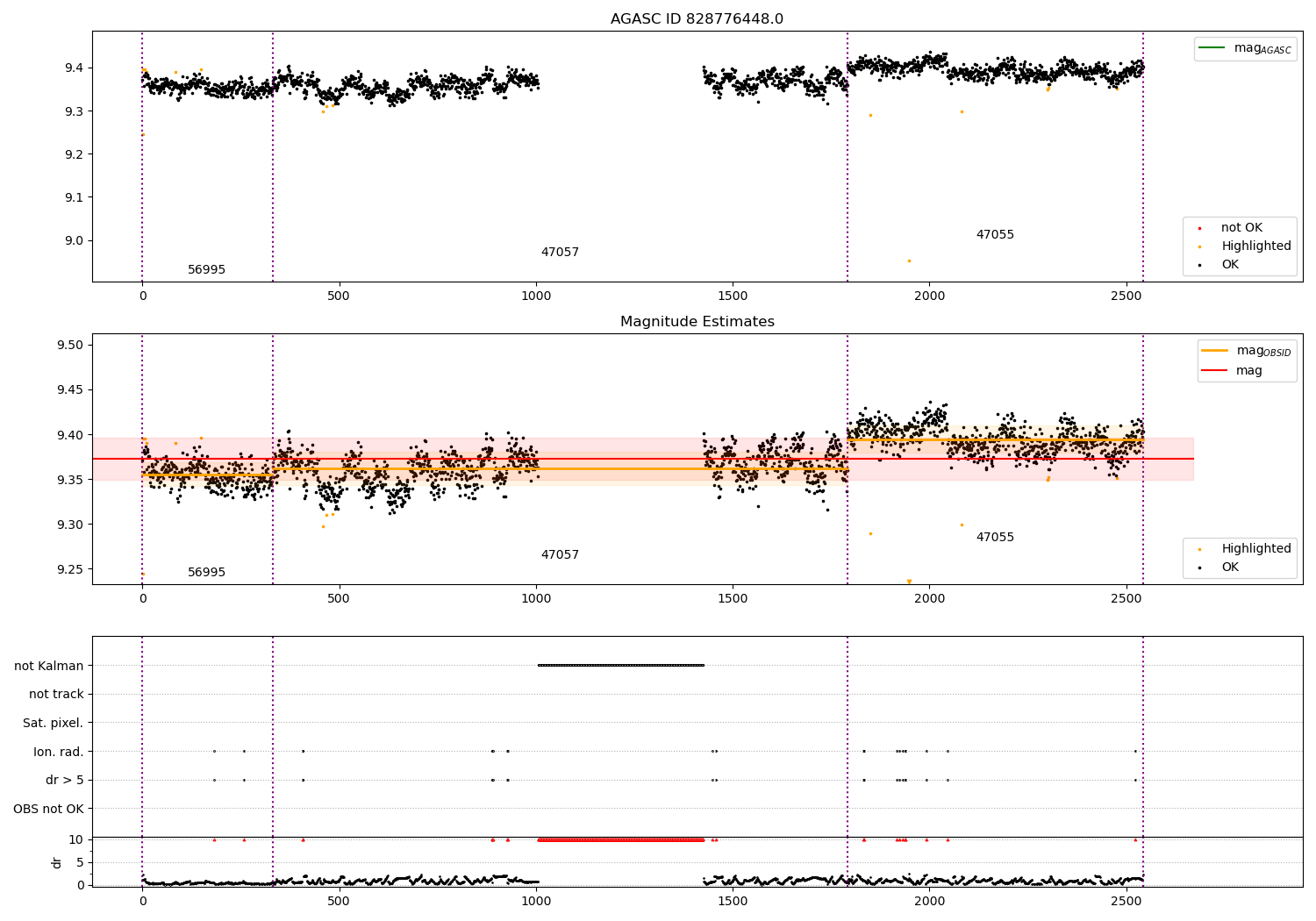The height and width of the screenshot is (921, 1316).
Task: Click "Highlighted" in the top plot legend
Action: 1256,246
